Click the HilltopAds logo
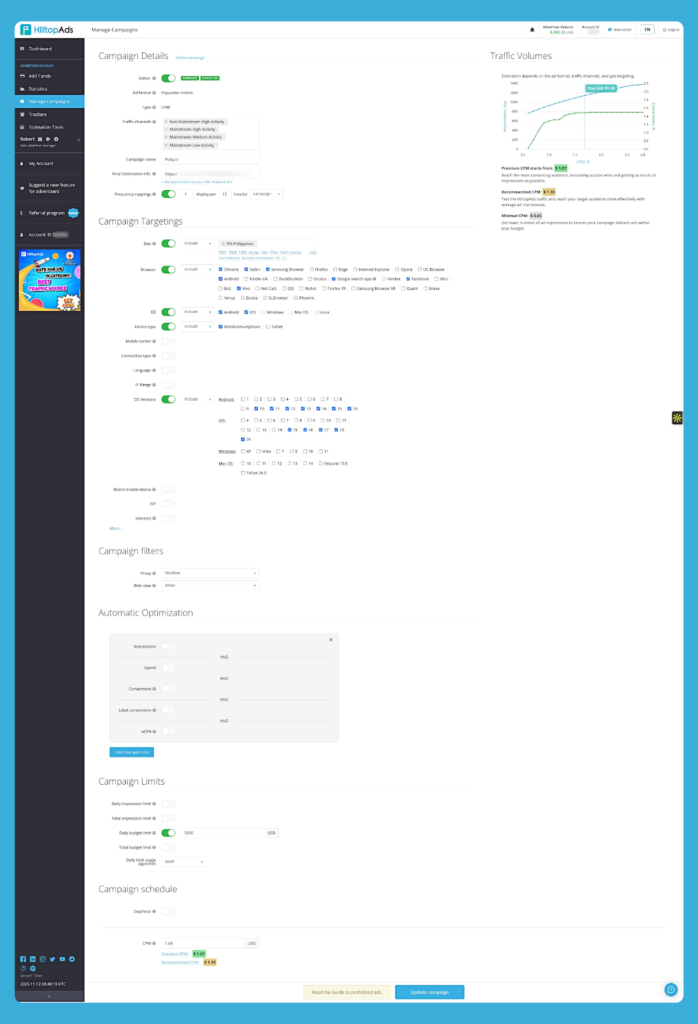698x1024 pixels. [x=49, y=30]
